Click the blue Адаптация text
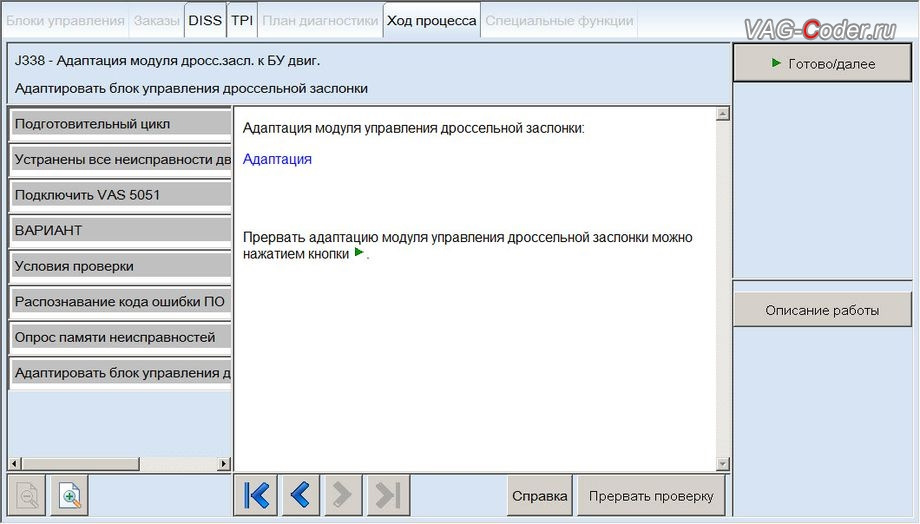Screen dimensions: 920x524 point(277,159)
